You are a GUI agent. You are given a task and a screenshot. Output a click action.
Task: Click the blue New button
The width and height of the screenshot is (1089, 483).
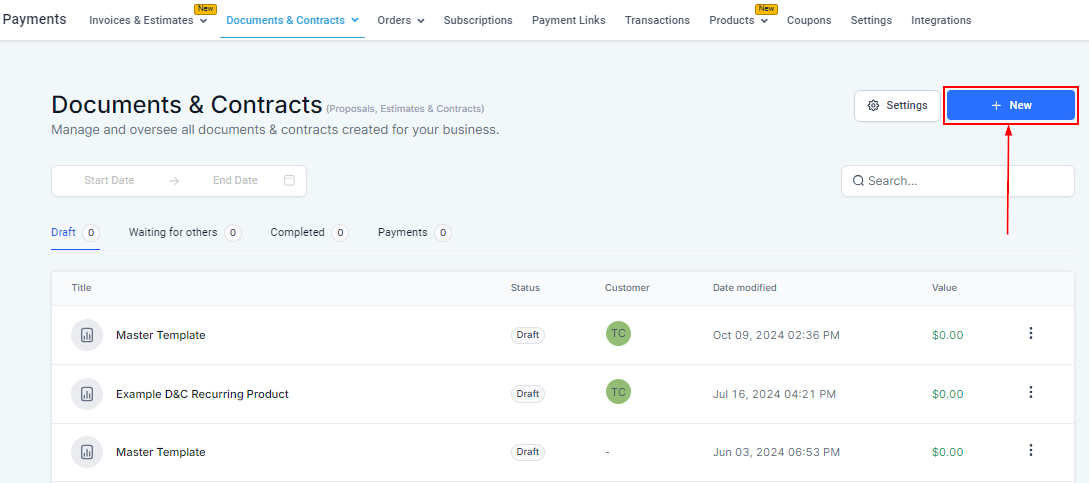point(1010,105)
